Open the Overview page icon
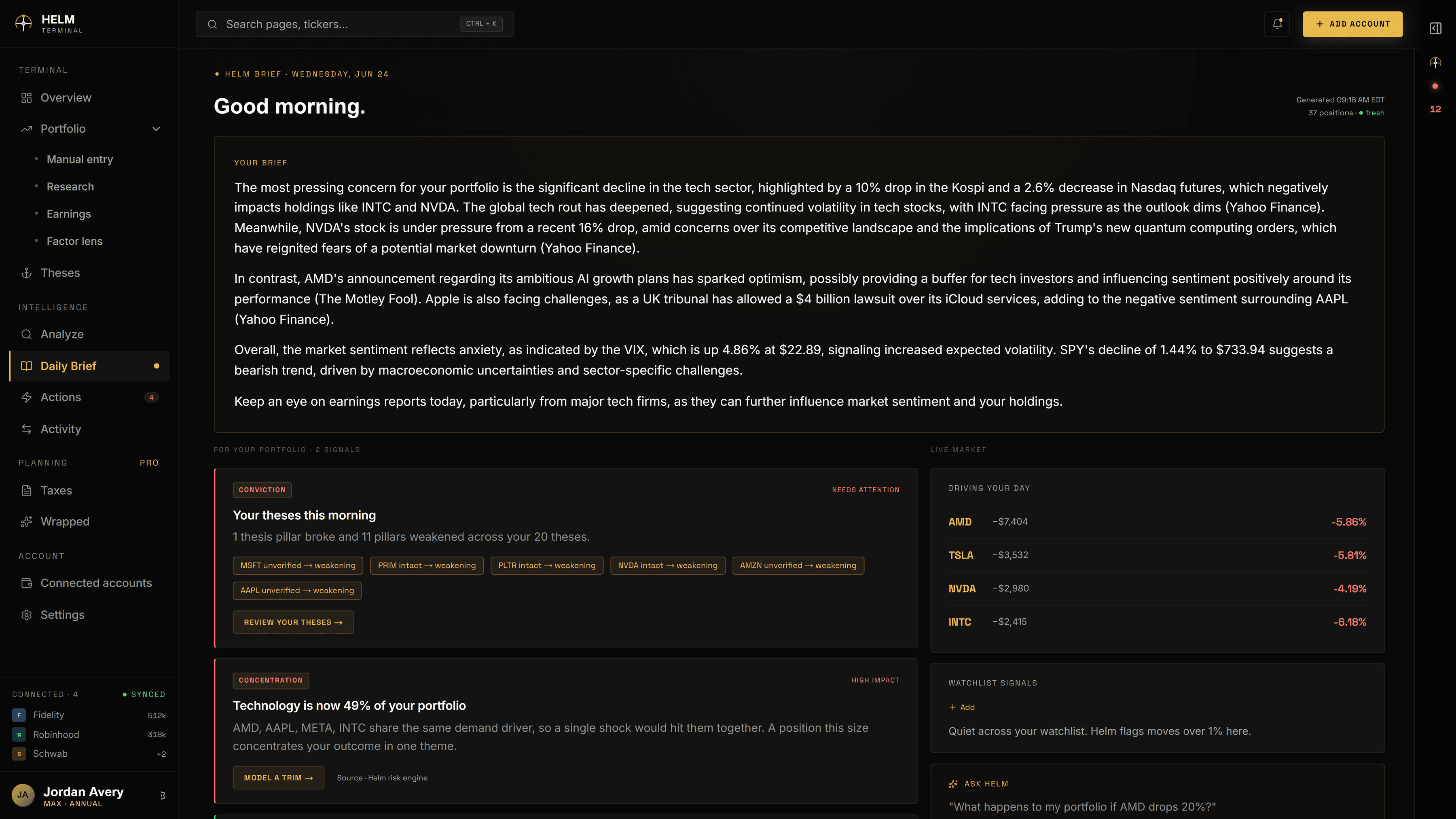 pos(27,98)
